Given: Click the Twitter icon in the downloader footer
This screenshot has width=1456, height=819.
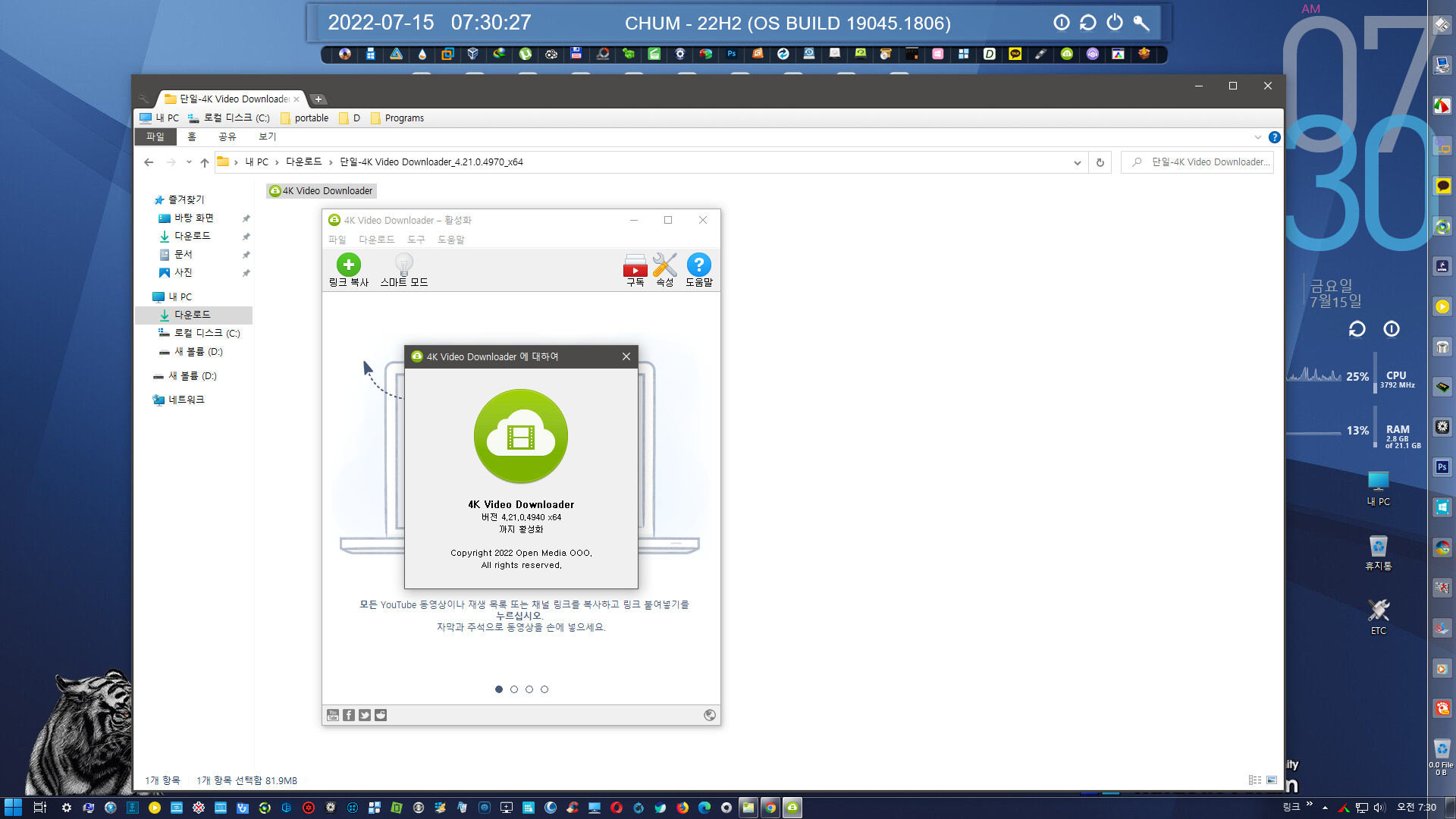Looking at the screenshot, I should click(365, 715).
